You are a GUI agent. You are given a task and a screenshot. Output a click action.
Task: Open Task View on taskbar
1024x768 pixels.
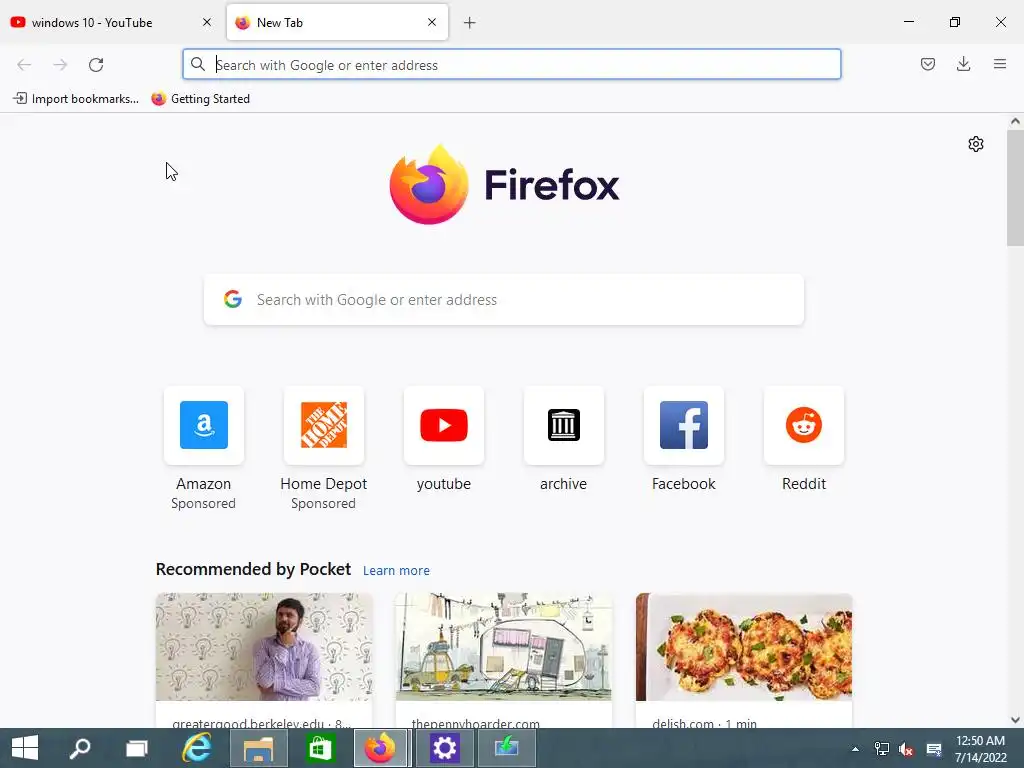click(137, 748)
